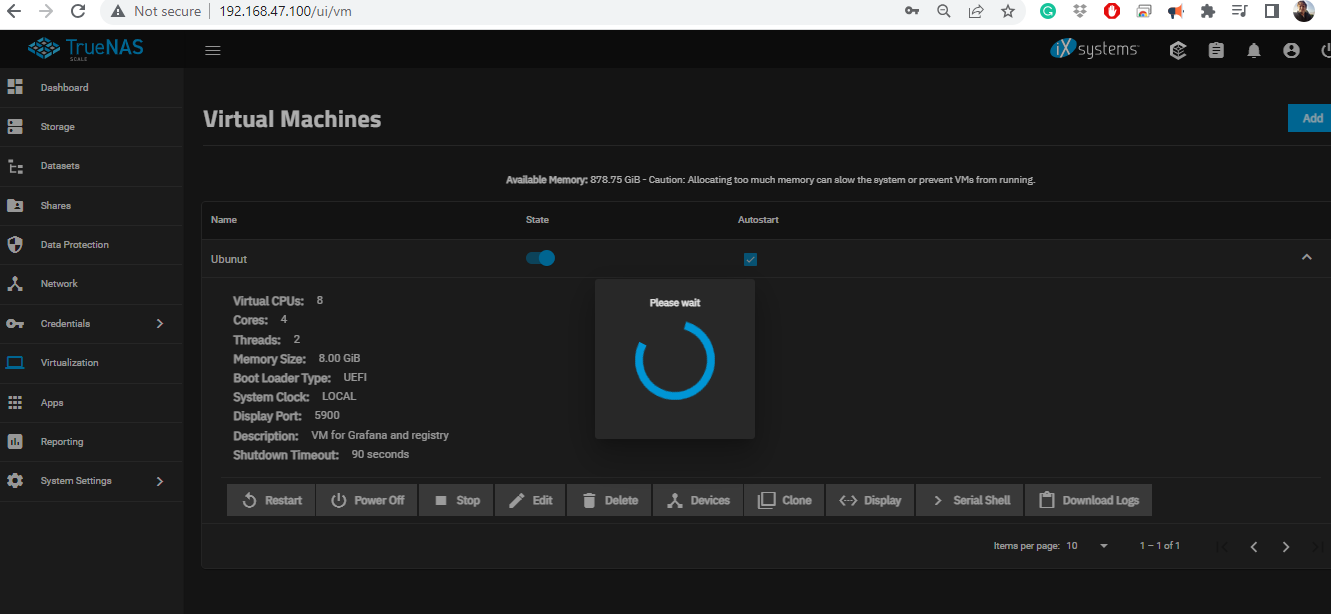The image size is (1331, 614).
Task: Open Reporting in the sidebar
Action: pos(91,442)
